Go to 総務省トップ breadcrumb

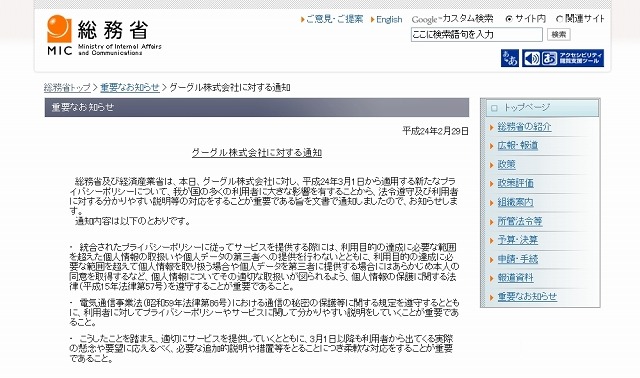(67, 87)
